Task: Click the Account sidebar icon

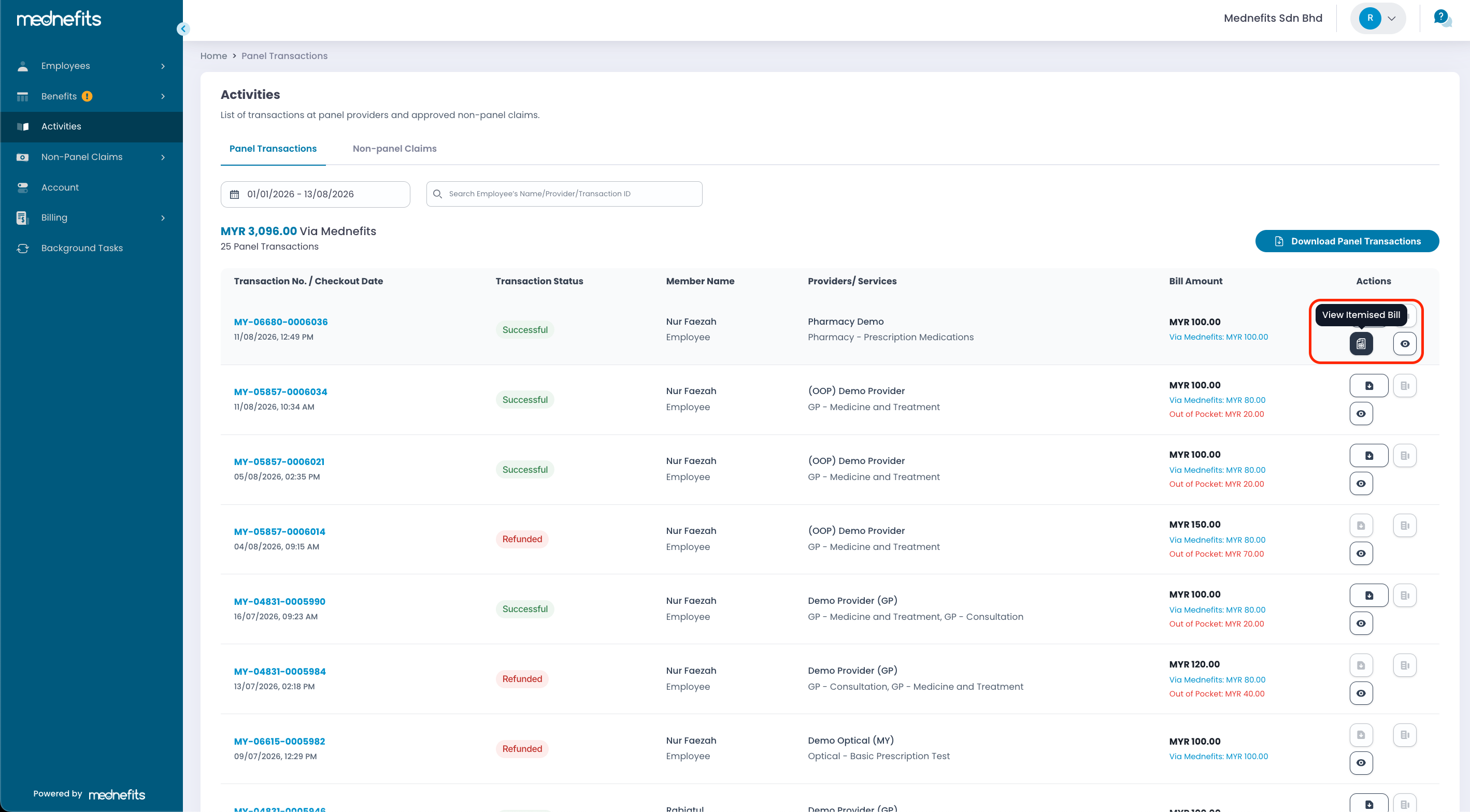Action: (23, 187)
